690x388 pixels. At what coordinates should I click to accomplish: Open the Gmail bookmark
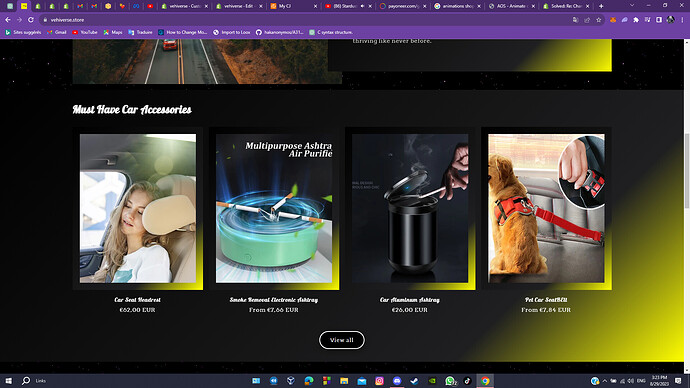(57, 32)
